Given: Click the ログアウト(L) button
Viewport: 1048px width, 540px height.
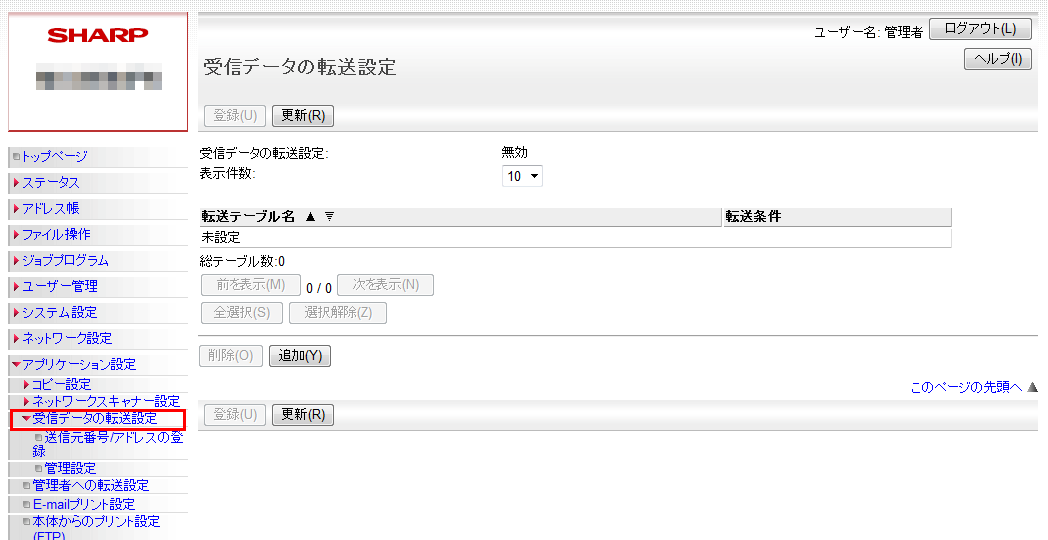Looking at the screenshot, I should 980,29.
